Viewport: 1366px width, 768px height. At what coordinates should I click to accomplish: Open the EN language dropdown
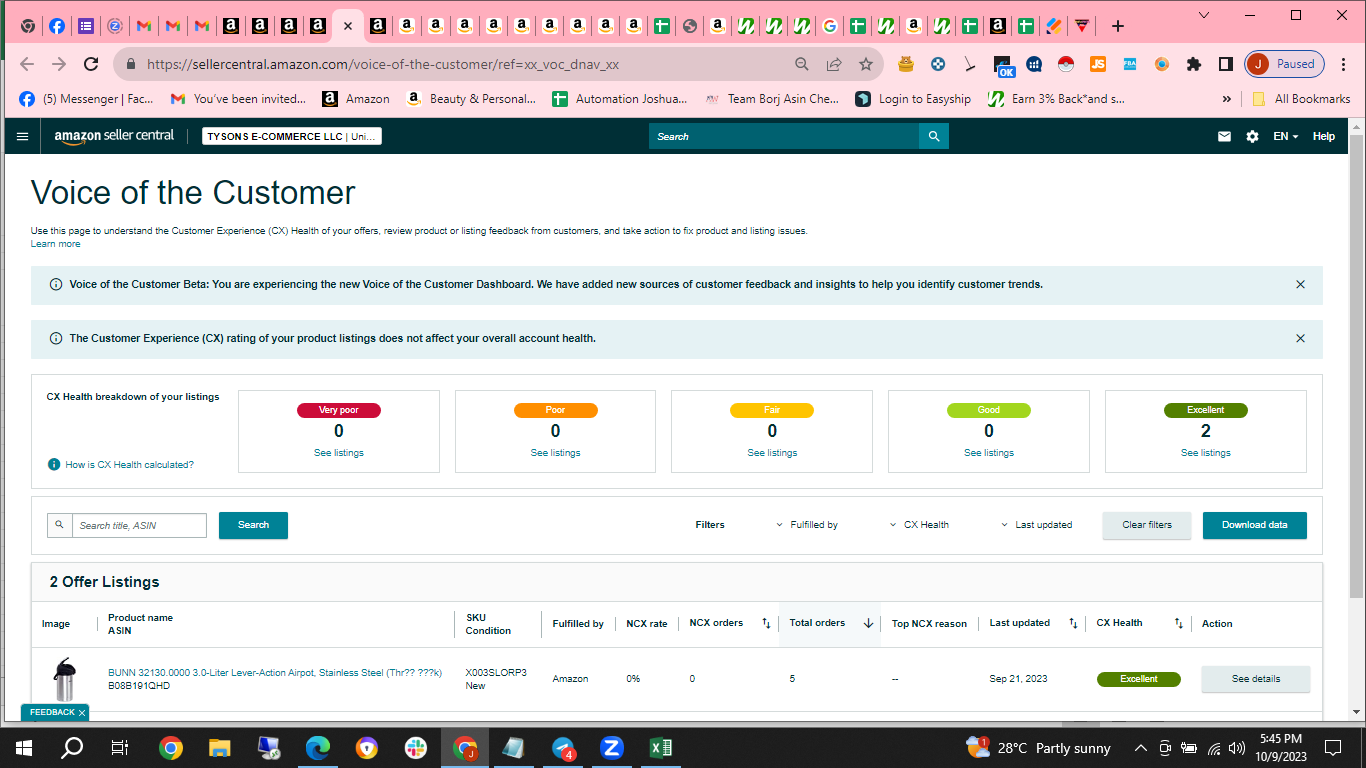[x=1285, y=136]
